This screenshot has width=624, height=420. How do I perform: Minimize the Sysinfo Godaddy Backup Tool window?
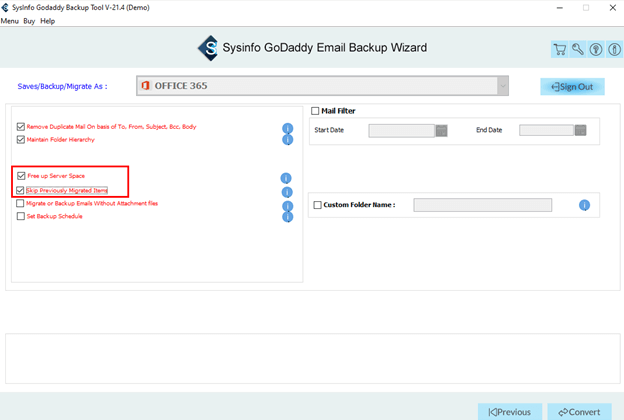pos(560,8)
